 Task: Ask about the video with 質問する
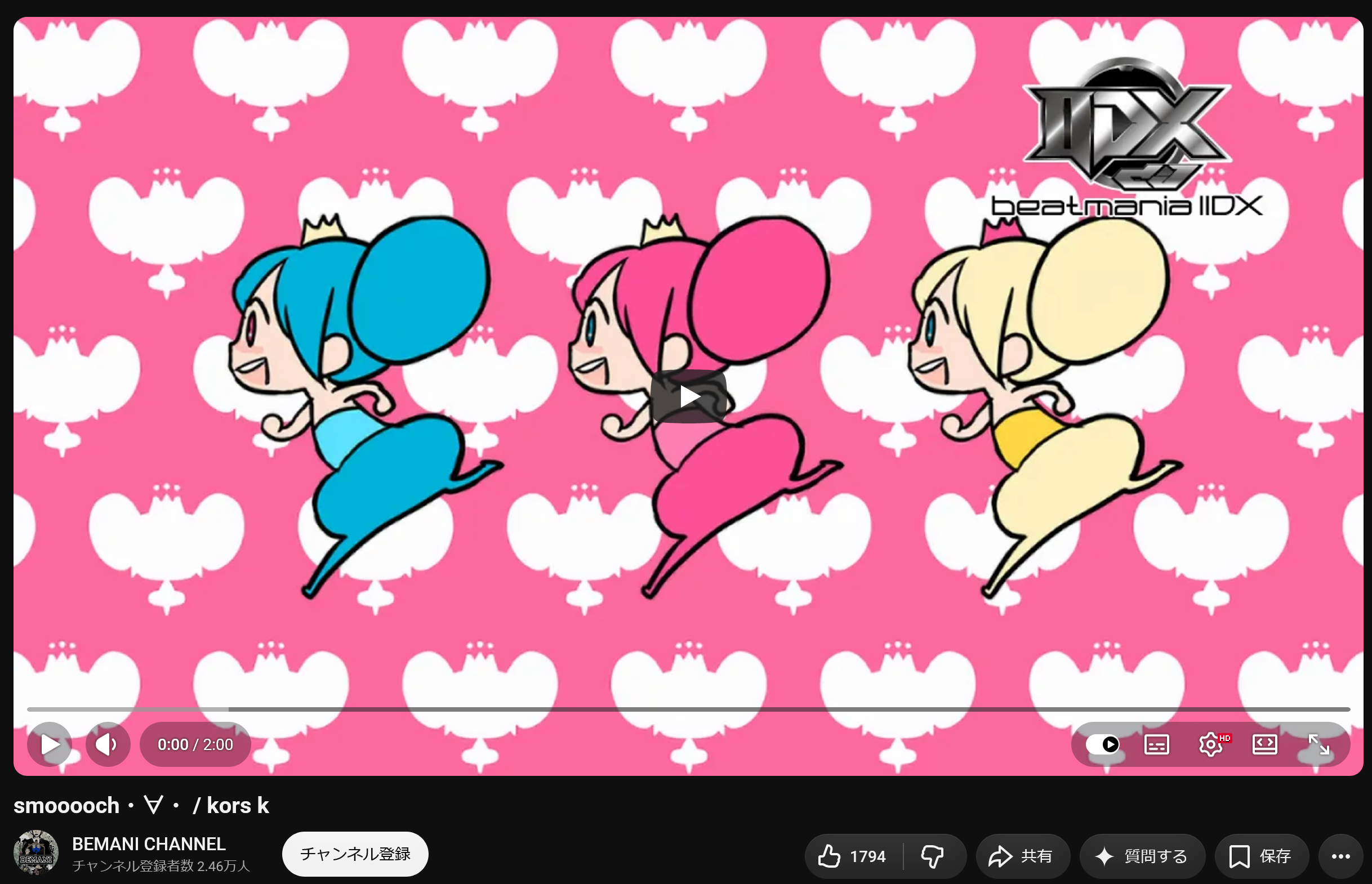tap(1142, 856)
